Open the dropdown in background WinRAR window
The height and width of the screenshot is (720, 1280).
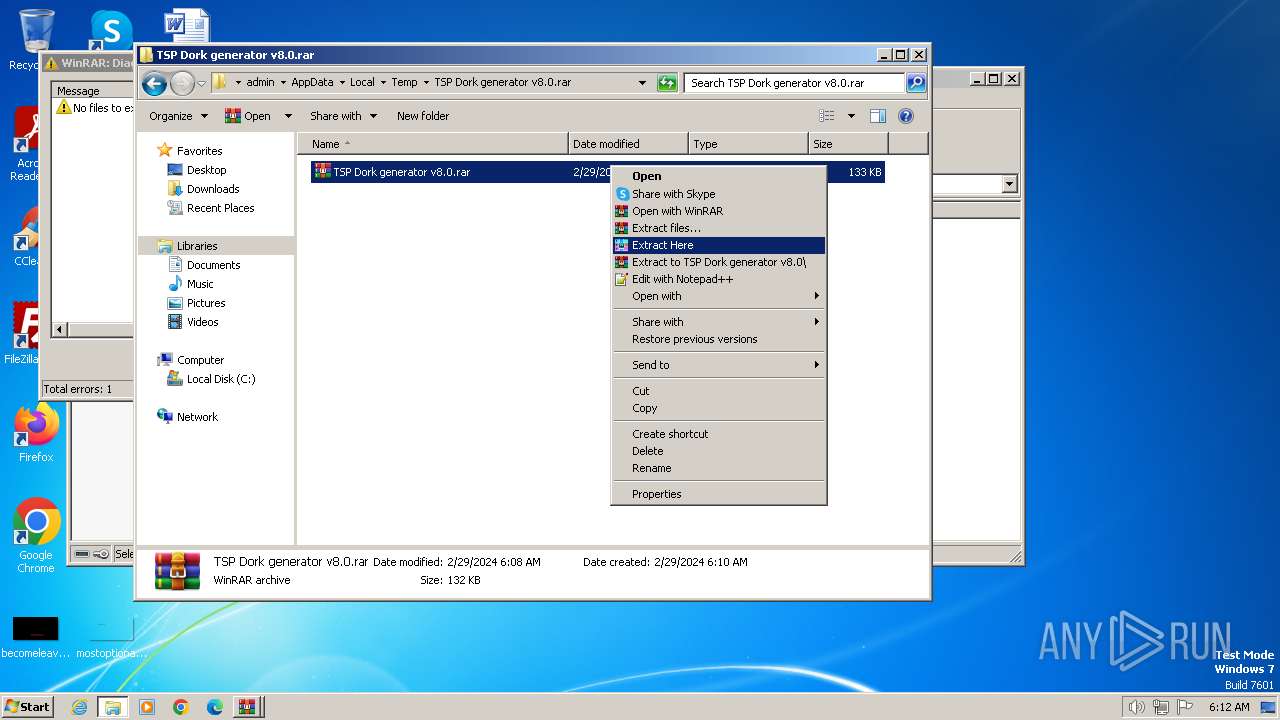point(1009,184)
